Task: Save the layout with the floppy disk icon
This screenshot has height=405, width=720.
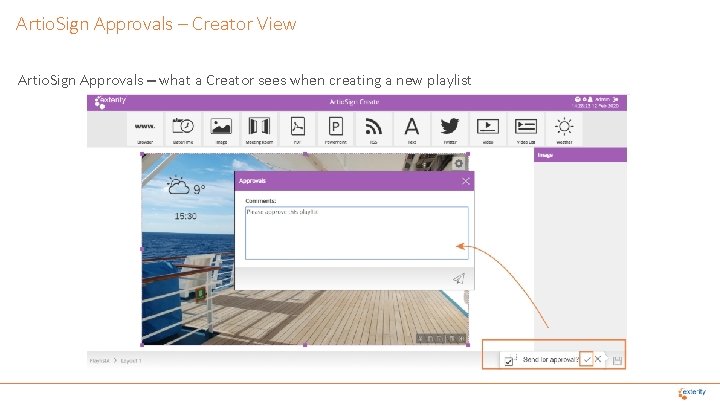Action: (617, 360)
